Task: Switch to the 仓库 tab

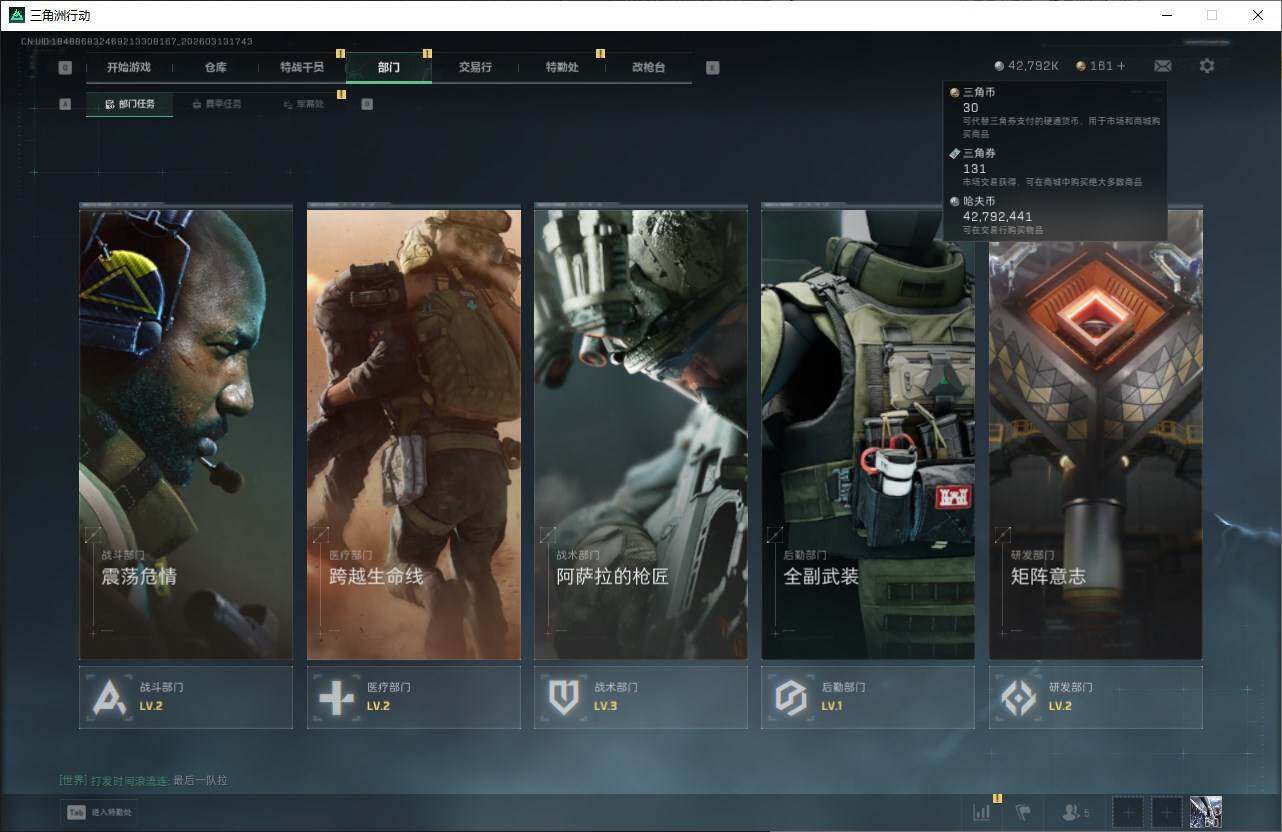Action: (x=215, y=67)
